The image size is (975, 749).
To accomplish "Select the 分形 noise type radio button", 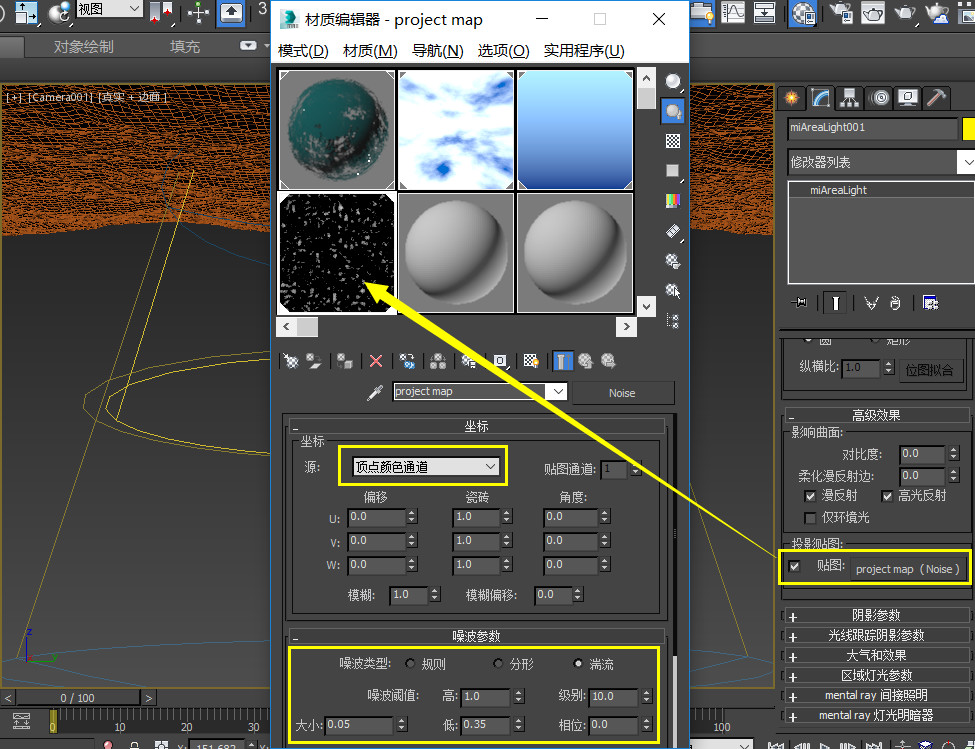I will tap(498, 663).
